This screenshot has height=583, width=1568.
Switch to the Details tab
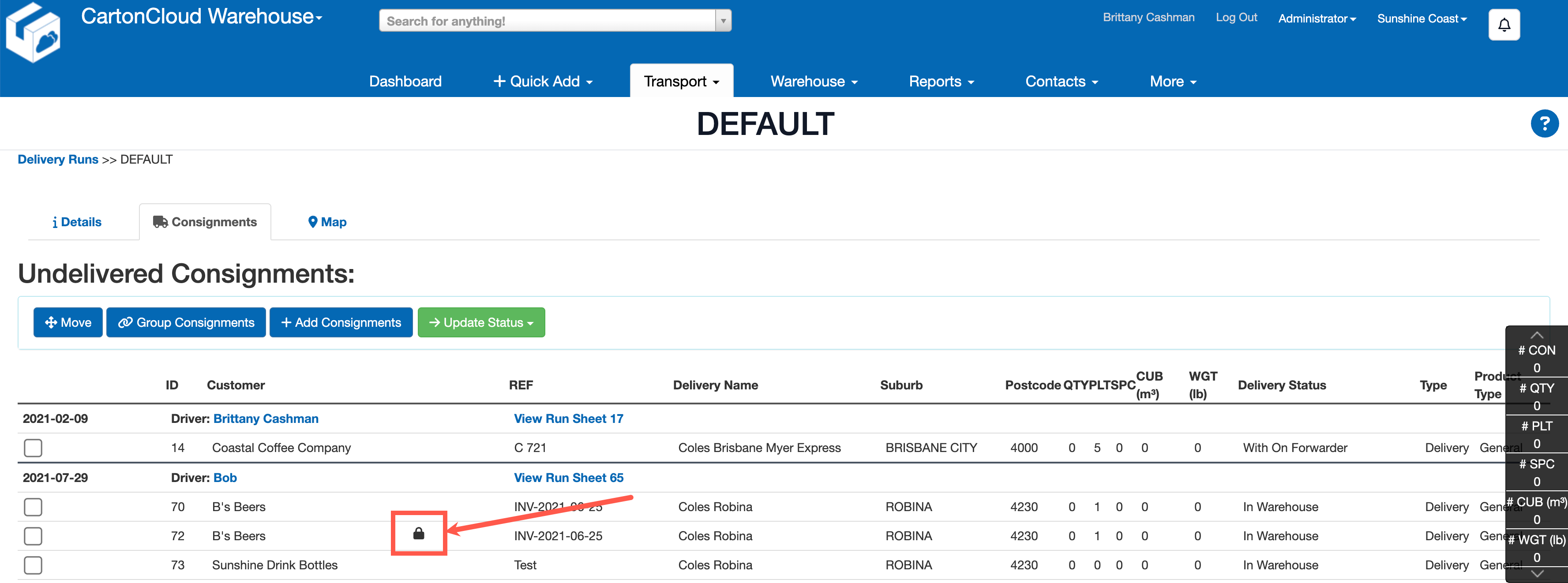point(77,222)
